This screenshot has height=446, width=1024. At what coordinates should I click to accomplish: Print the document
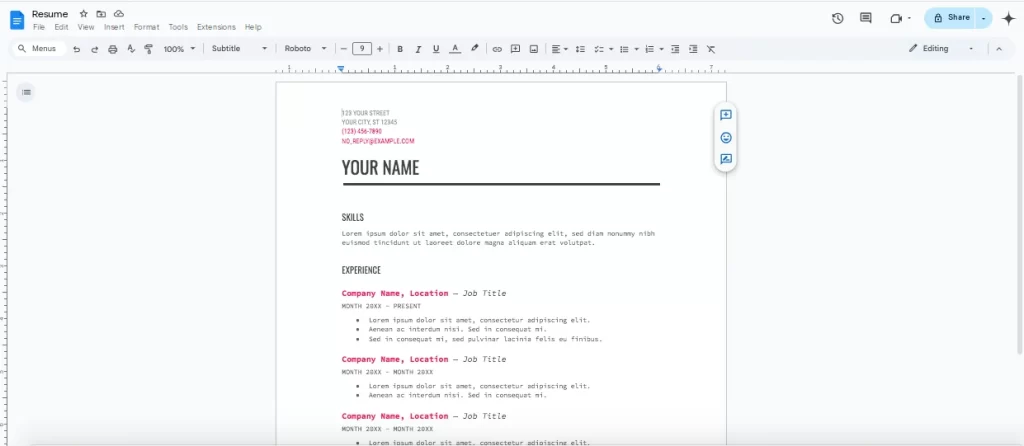[112, 49]
